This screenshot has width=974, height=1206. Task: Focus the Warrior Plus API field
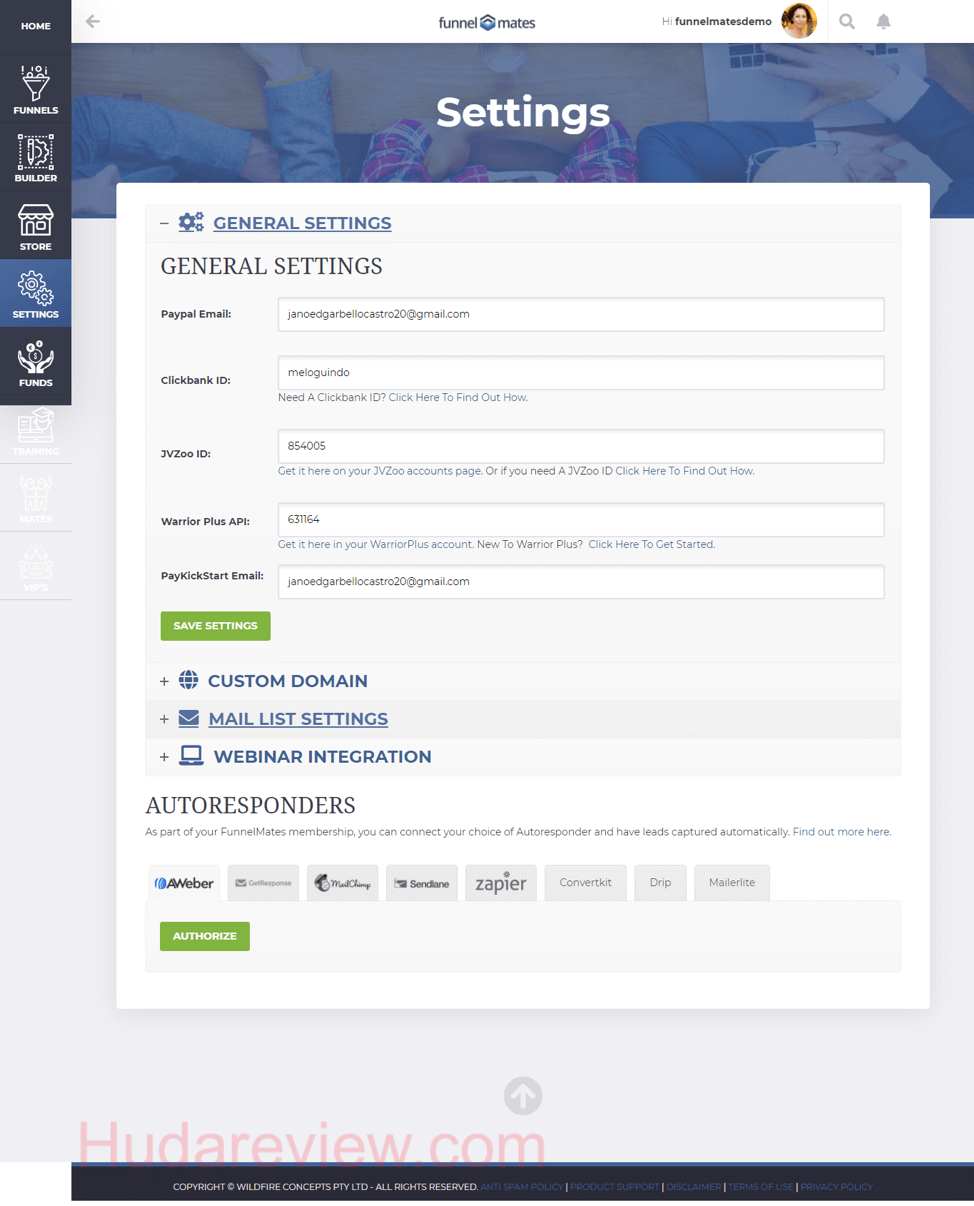pyautogui.click(x=581, y=520)
